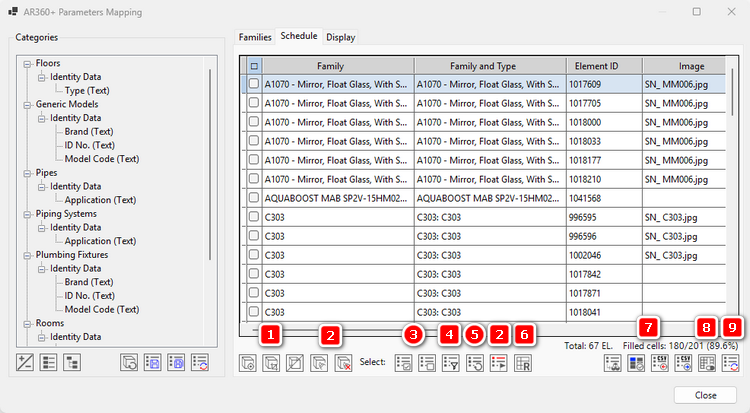The image size is (750, 413).
Task: Collapse the Piping Systems category node
Action: point(27,214)
